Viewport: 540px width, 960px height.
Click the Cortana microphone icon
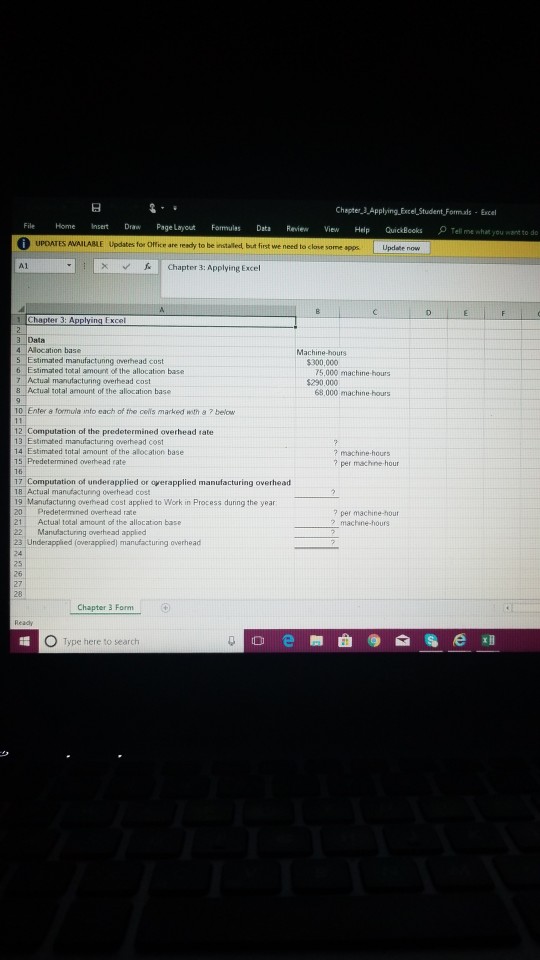pos(232,641)
